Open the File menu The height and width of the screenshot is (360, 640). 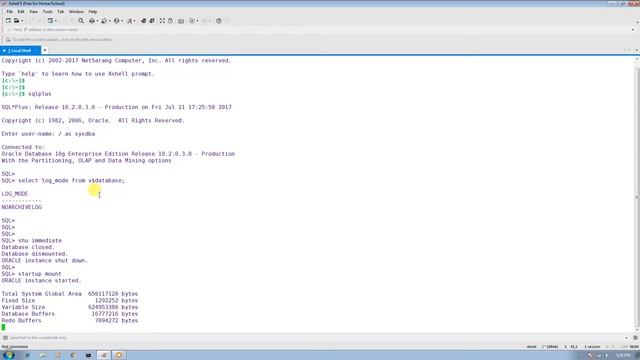9,11
